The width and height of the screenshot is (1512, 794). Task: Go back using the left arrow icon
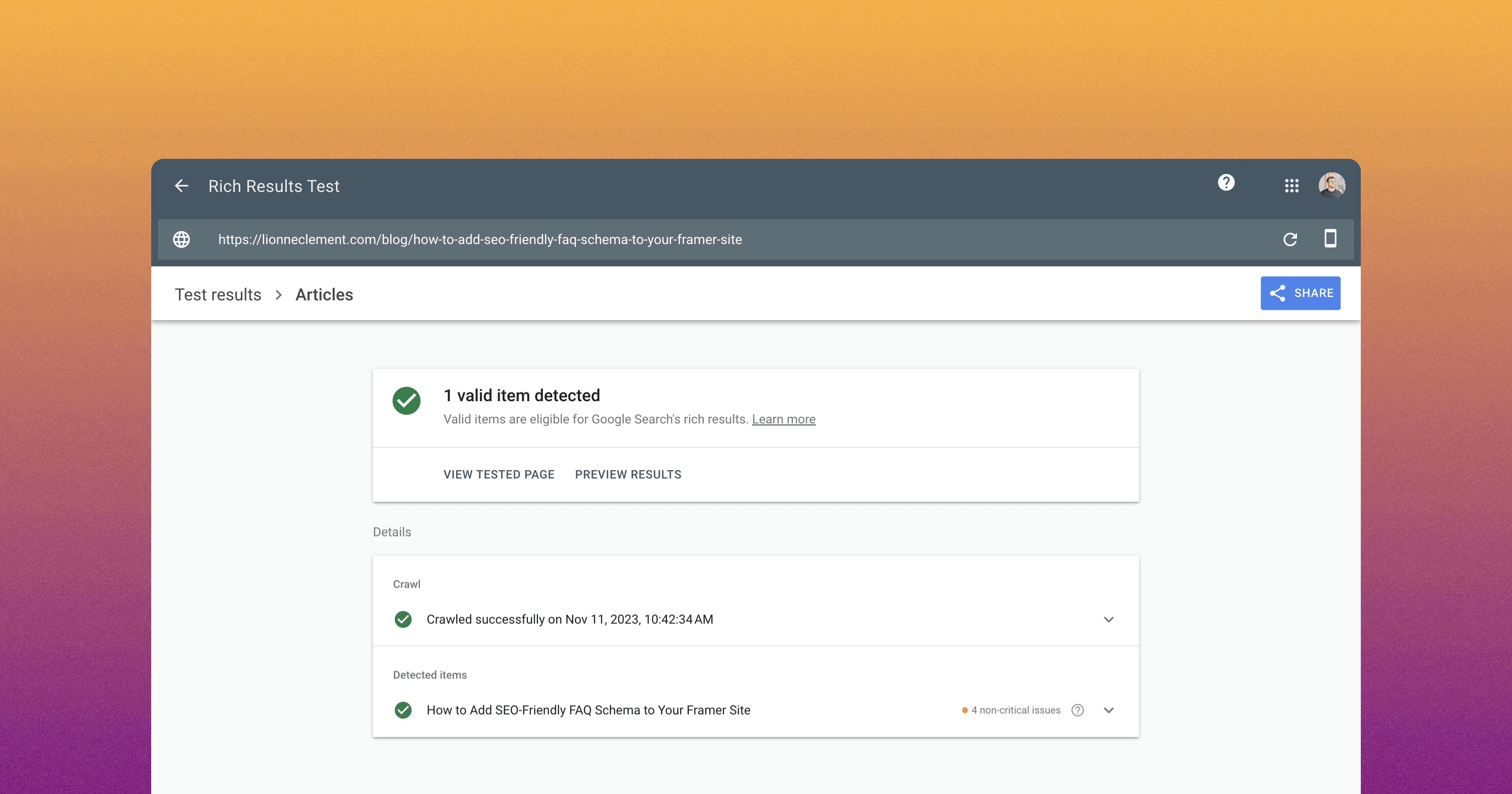click(x=181, y=186)
